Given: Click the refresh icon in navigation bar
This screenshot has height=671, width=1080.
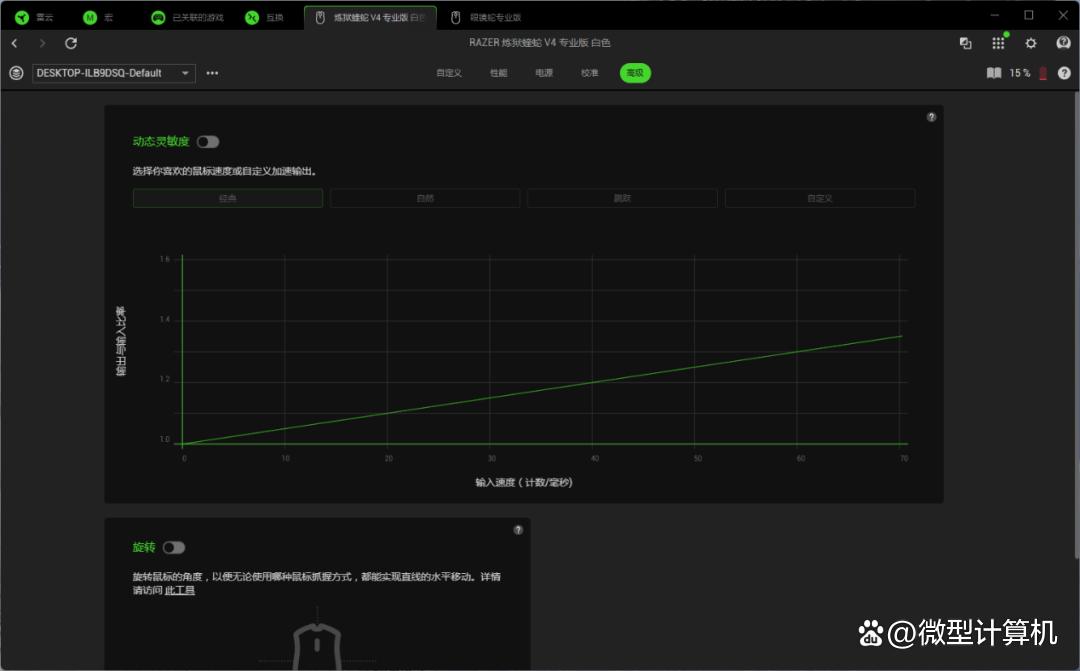Looking at the screenshot, I should coord(71,43).
